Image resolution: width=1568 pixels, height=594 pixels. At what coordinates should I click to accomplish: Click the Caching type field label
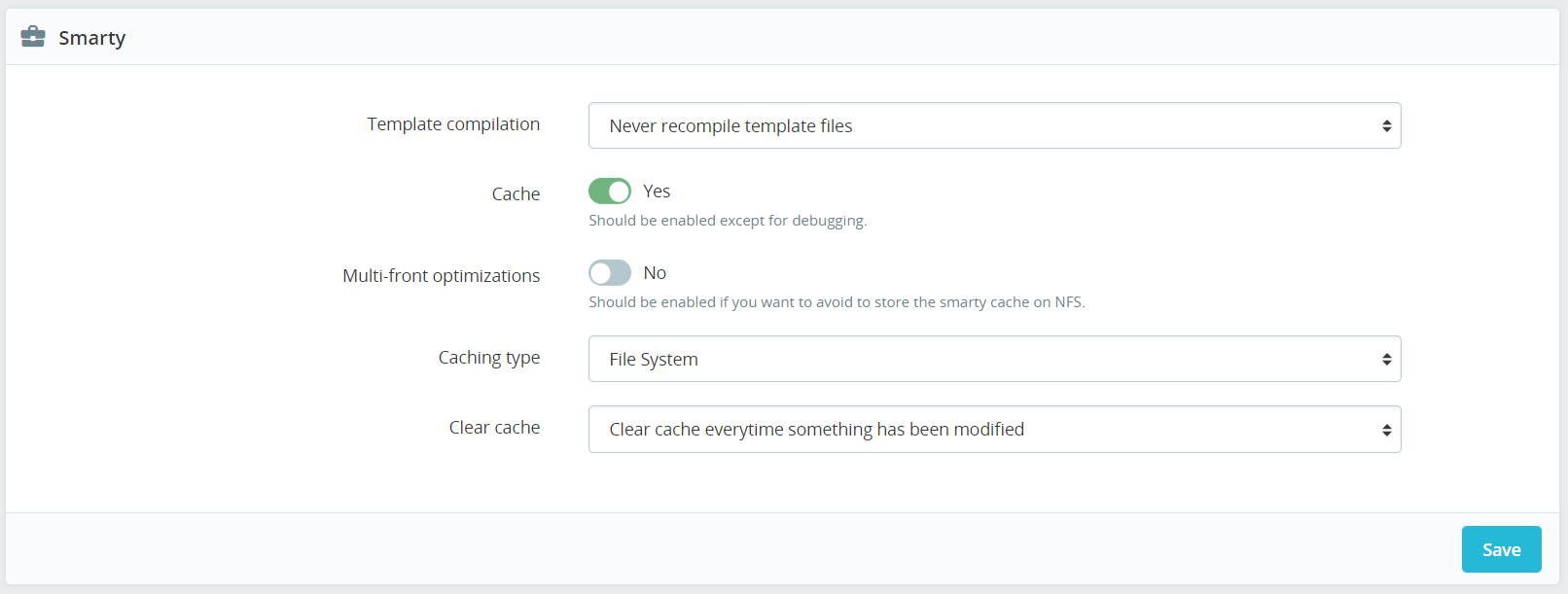(488, 358)
